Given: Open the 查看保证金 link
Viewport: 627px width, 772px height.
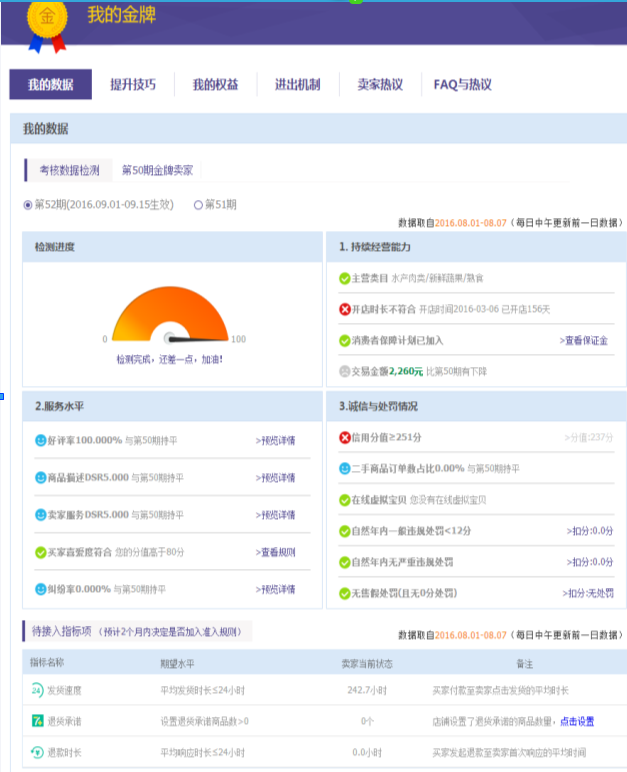Looking at the screenshot, I should pyautogui.click(x=584, y=340).
